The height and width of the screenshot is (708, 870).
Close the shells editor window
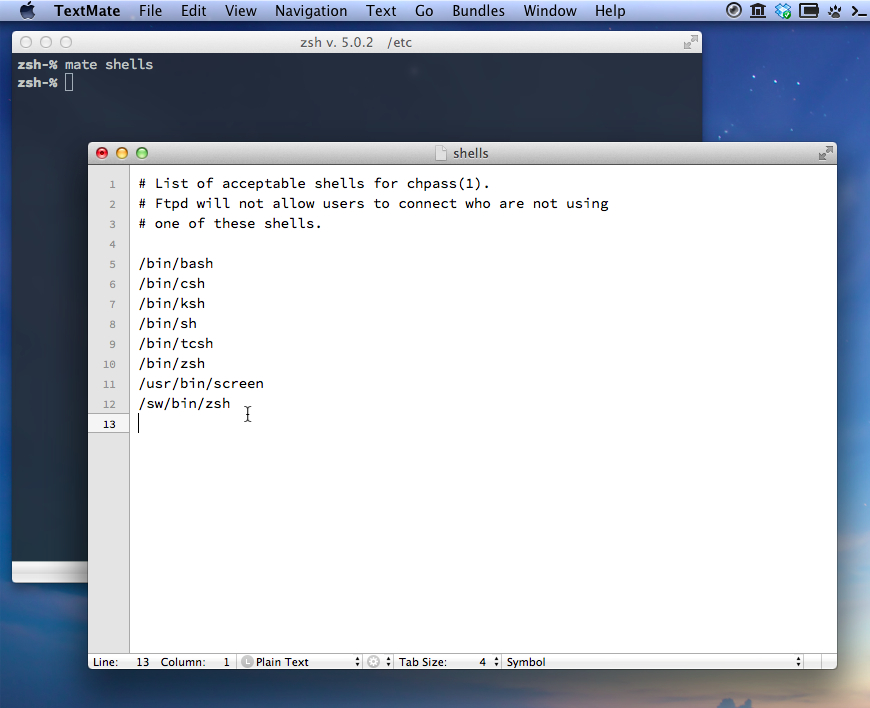[x=102, y=153]
